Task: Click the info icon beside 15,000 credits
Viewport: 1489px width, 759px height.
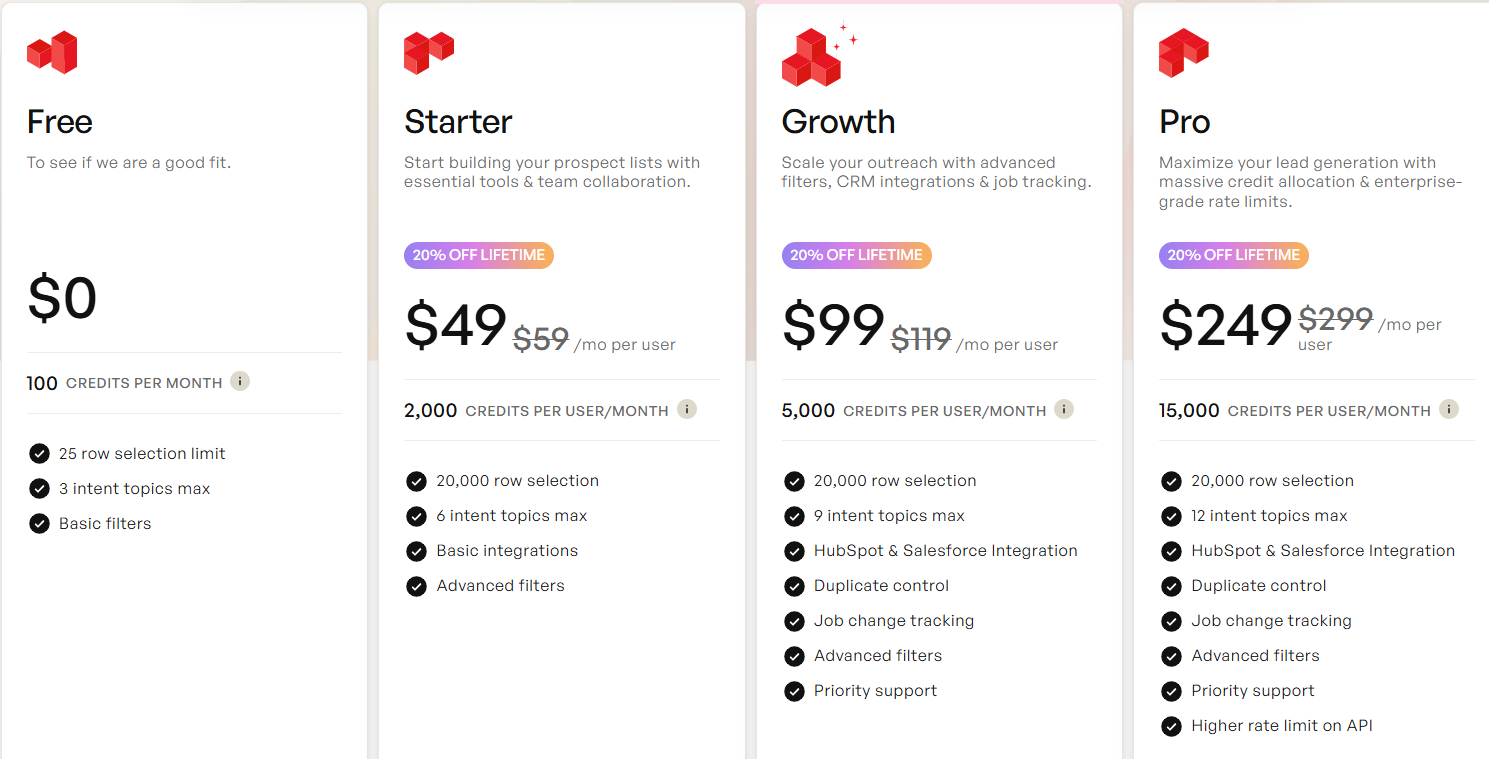Action: tap(1448, 408)
